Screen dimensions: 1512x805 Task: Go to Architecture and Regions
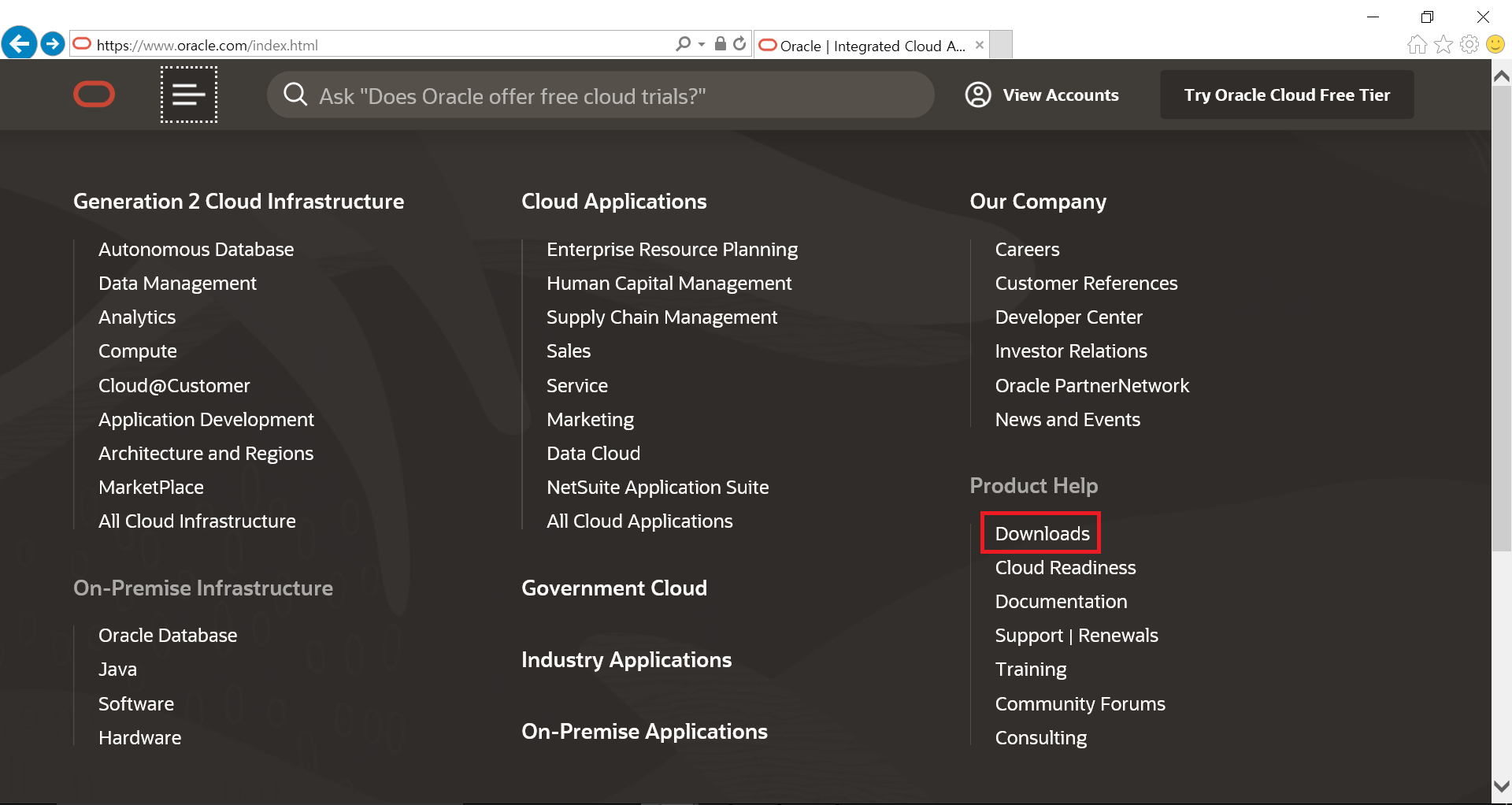pos(206,454)
